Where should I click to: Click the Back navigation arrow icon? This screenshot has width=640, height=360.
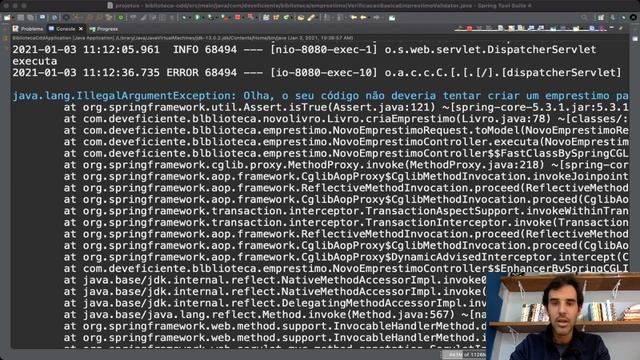tap(363, 18)
